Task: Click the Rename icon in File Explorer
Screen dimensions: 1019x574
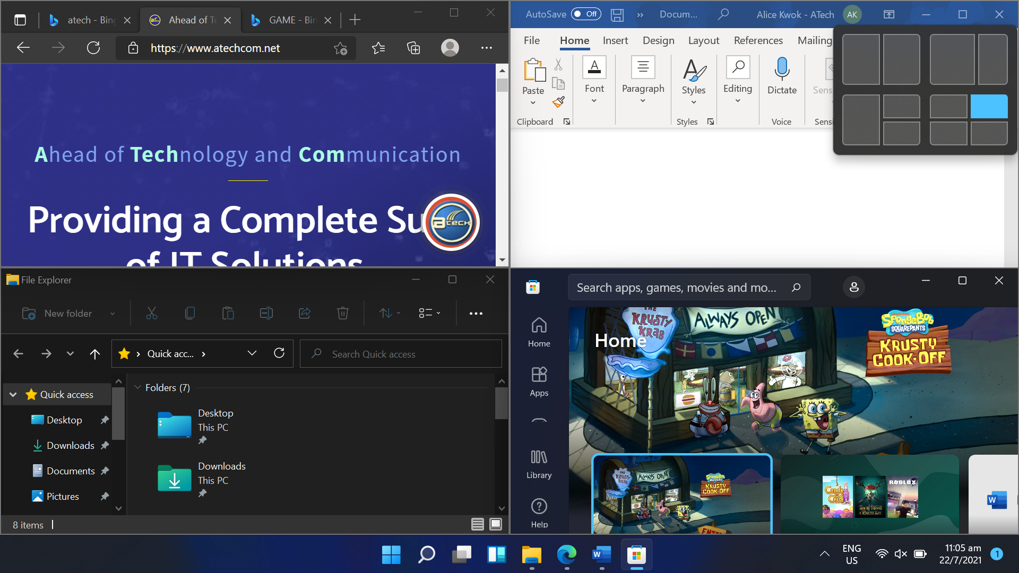Action: tap(266, 313)
